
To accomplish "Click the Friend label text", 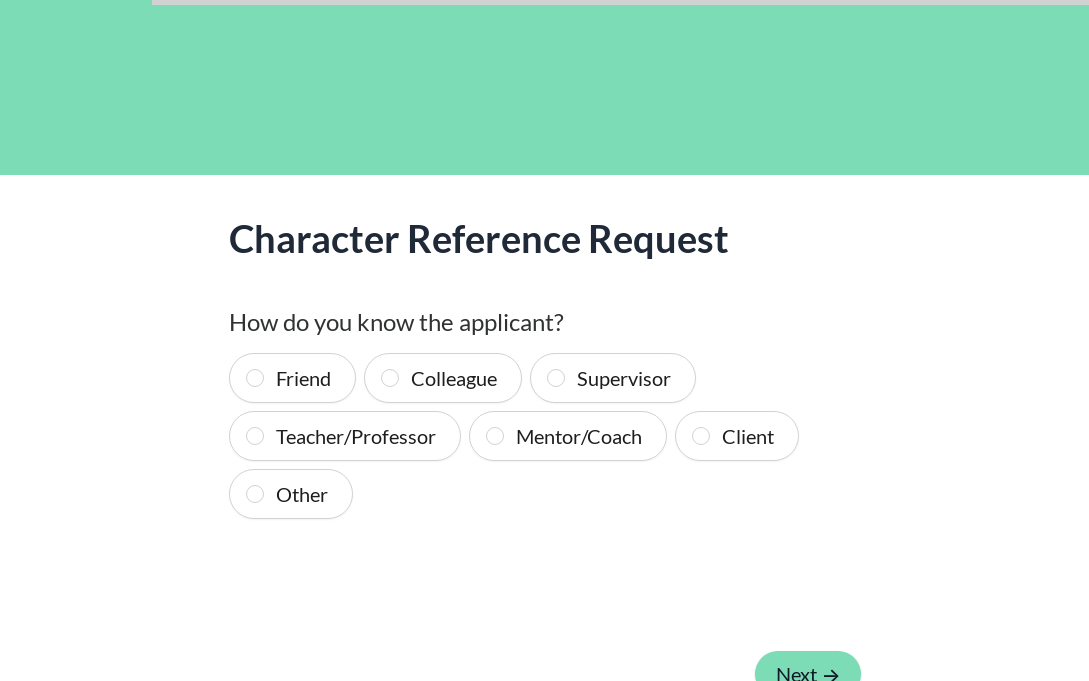I will point(303,379).
